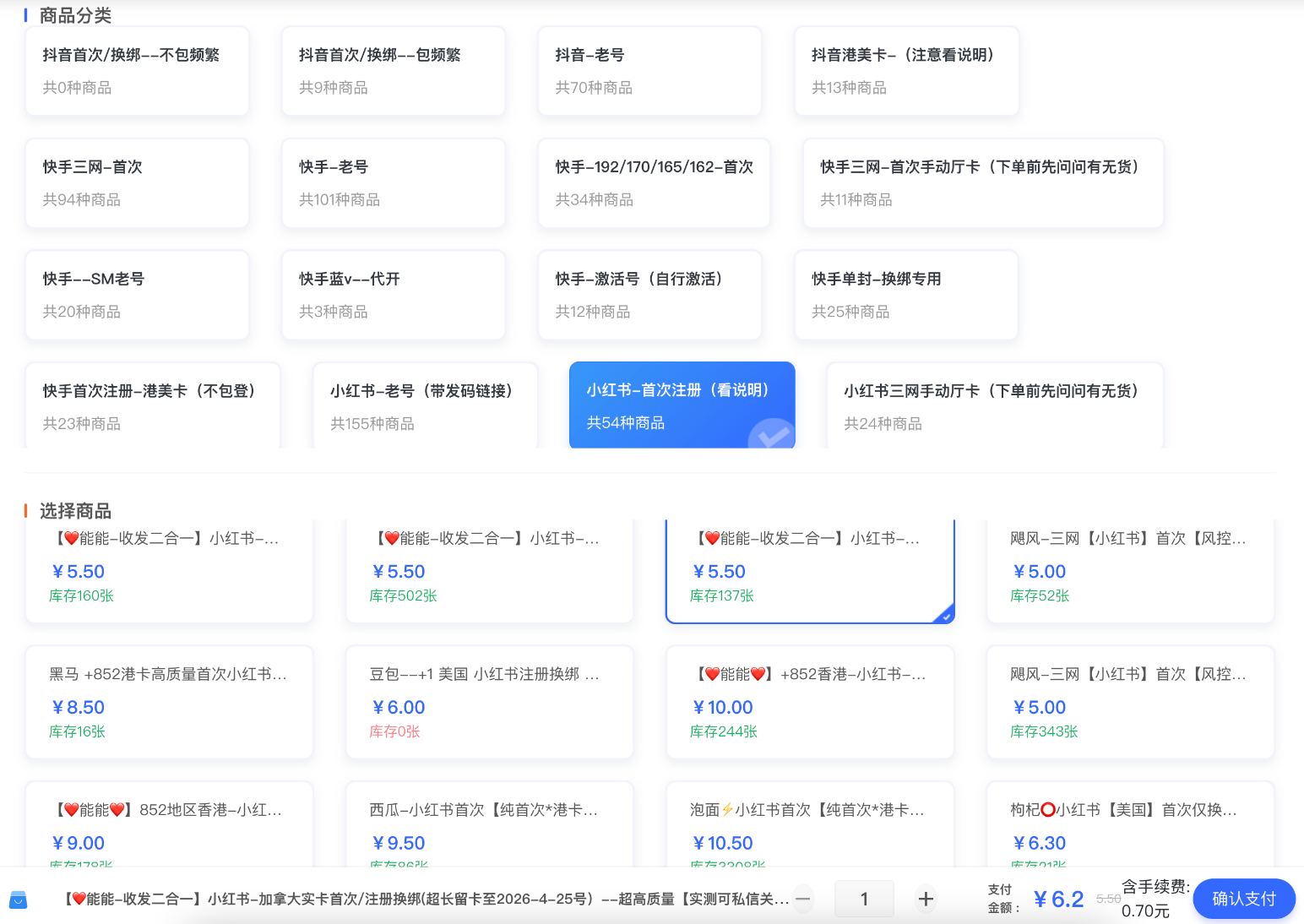Screen dimensions: 1304x924
Task: Select the 黑马 +852港卡 product priced ¥8.50
Action: pos(168,701)
